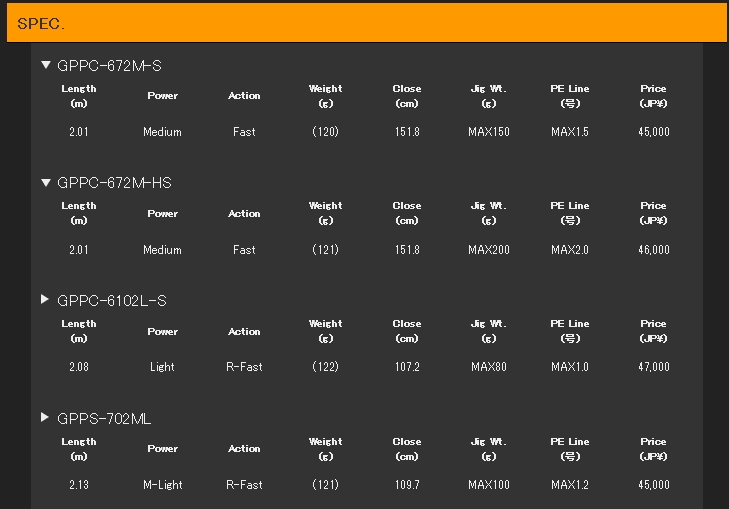Screen dimensions: 729x509
Task: Click the Medium power of GPPC-672M-S
Action: pyautogui.click(x=162, y=132)
